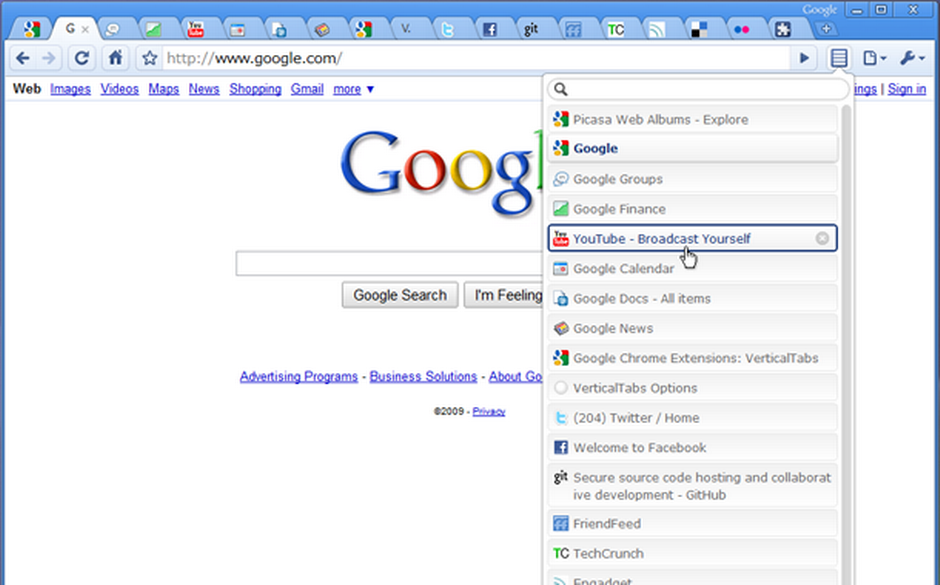Select 'Google Docs - All items' in the list

point(692,298)
